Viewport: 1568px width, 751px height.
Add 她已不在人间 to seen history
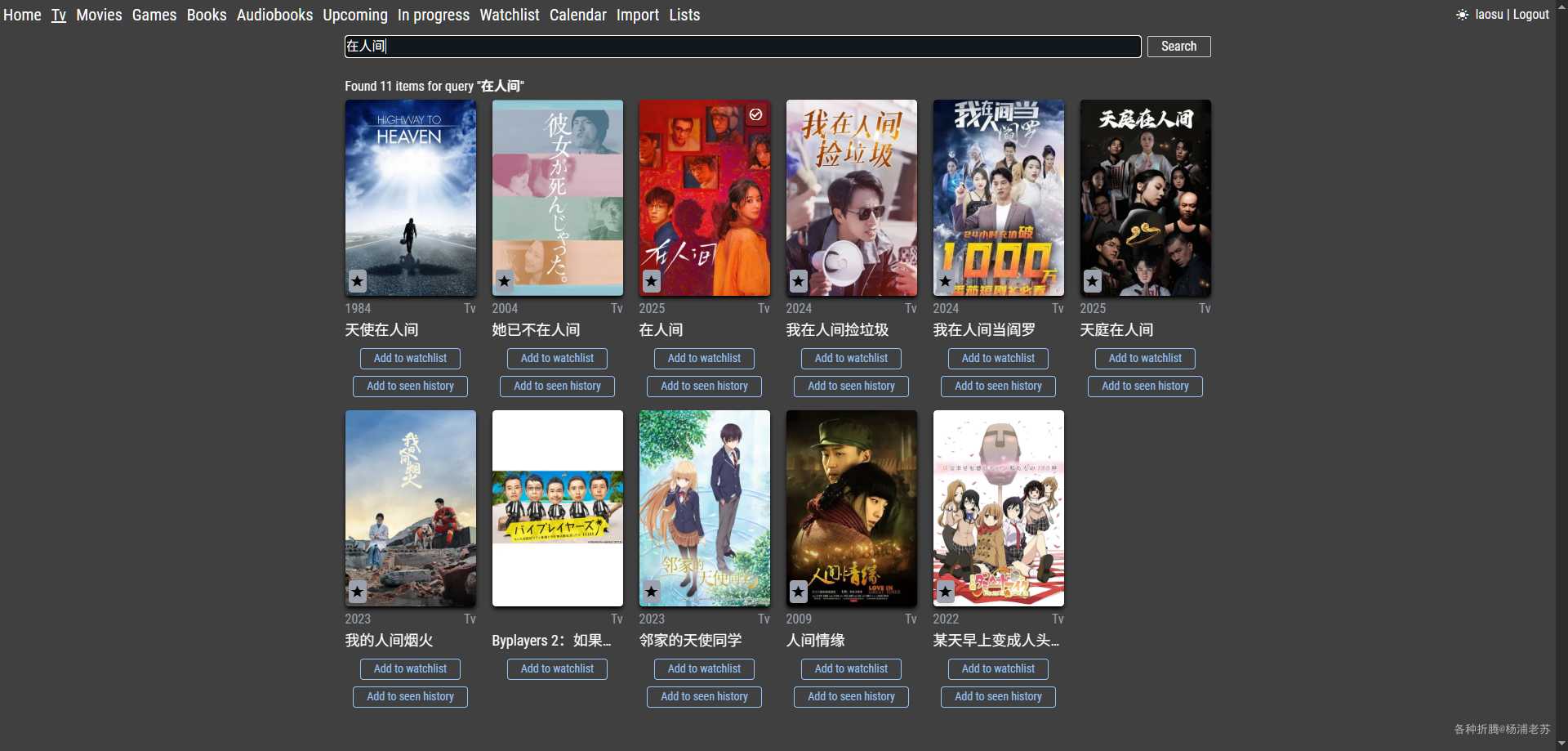pos(557,387)
